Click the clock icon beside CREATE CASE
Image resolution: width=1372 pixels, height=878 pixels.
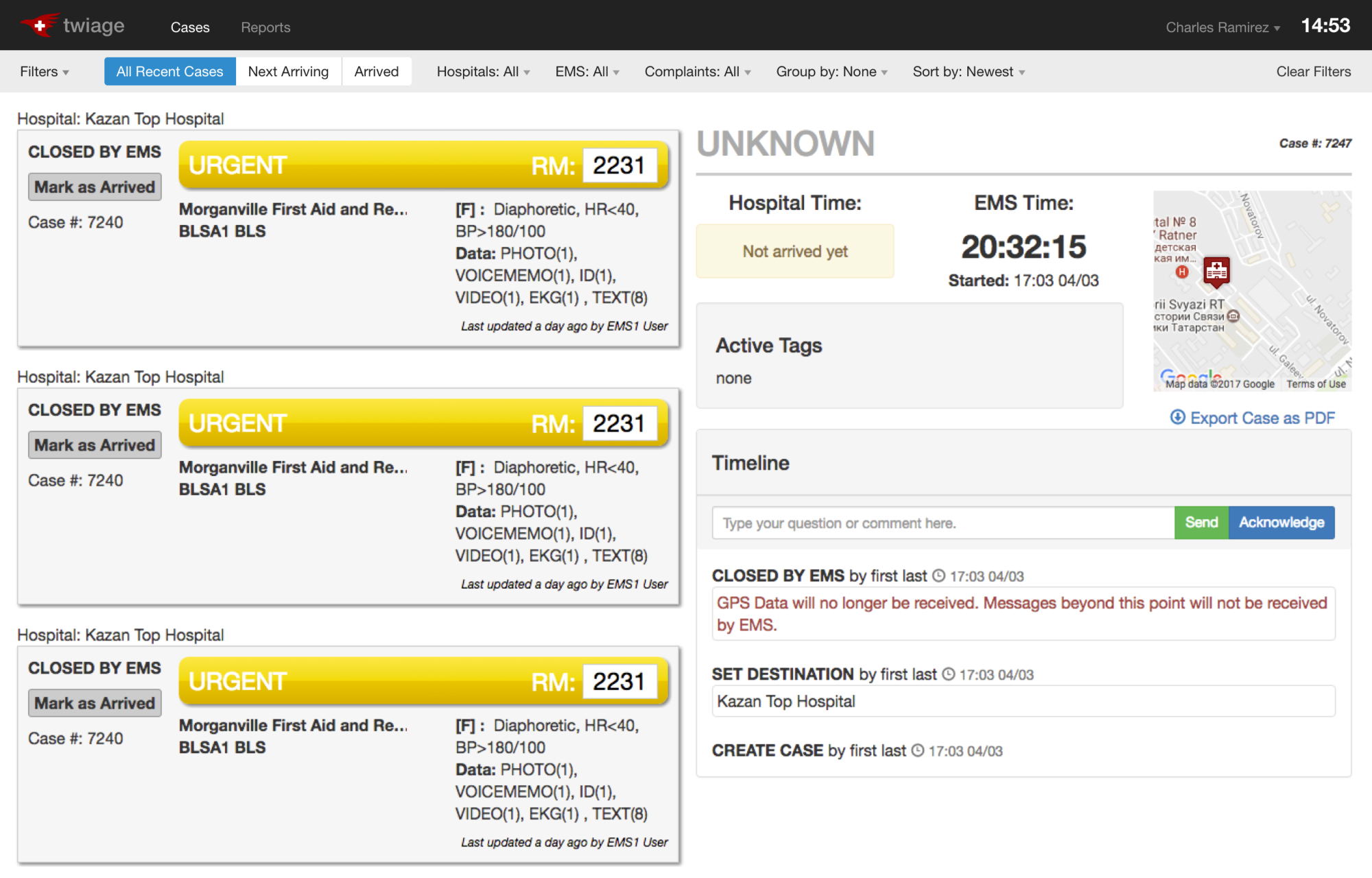point(917,750)
